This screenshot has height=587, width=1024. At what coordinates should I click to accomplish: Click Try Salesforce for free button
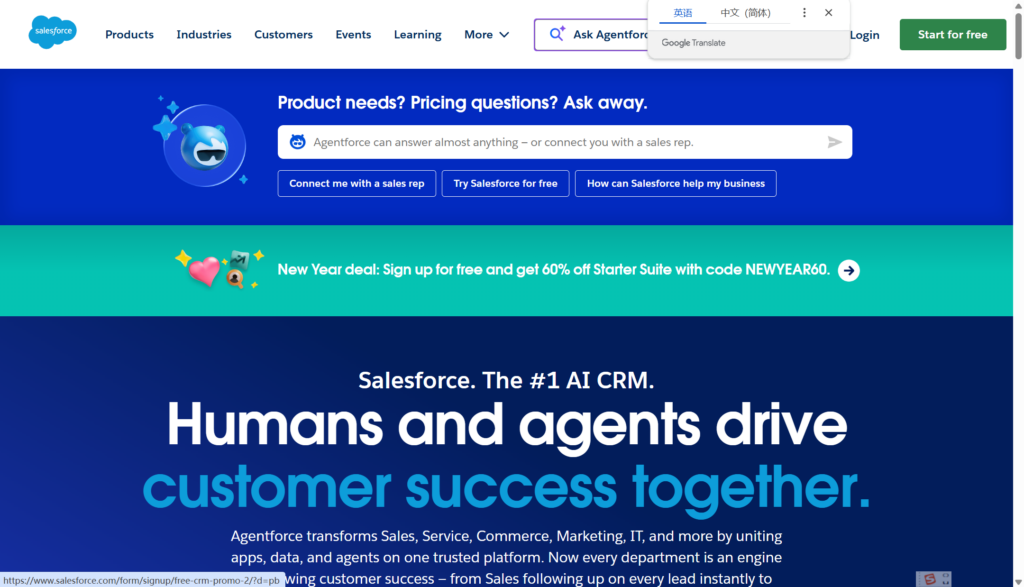pos(505,183)
